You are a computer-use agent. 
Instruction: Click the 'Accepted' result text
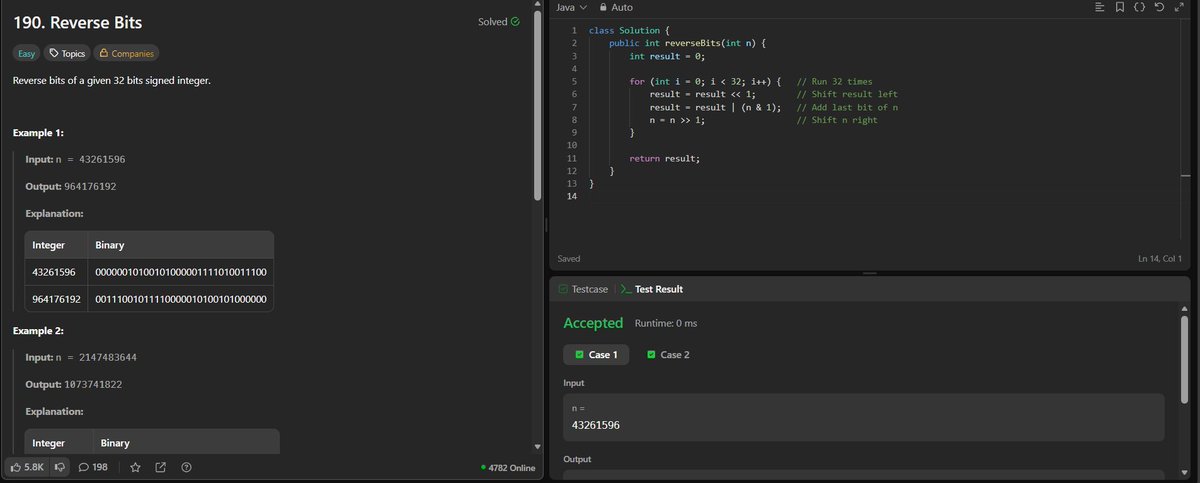(593, 323)
